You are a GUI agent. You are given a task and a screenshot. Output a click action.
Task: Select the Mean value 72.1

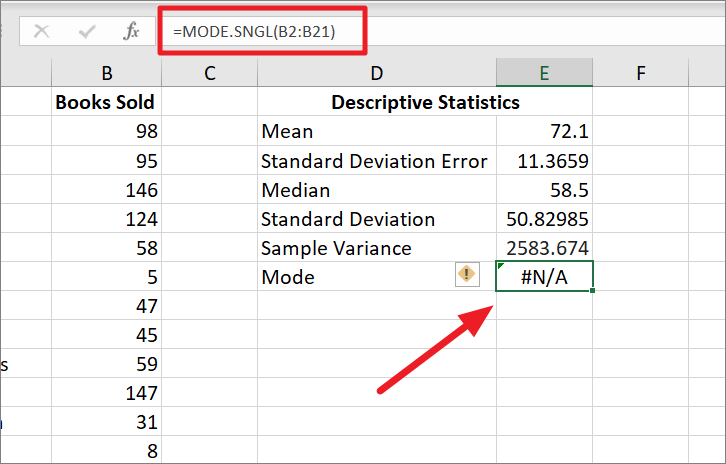tap(544, 131)
